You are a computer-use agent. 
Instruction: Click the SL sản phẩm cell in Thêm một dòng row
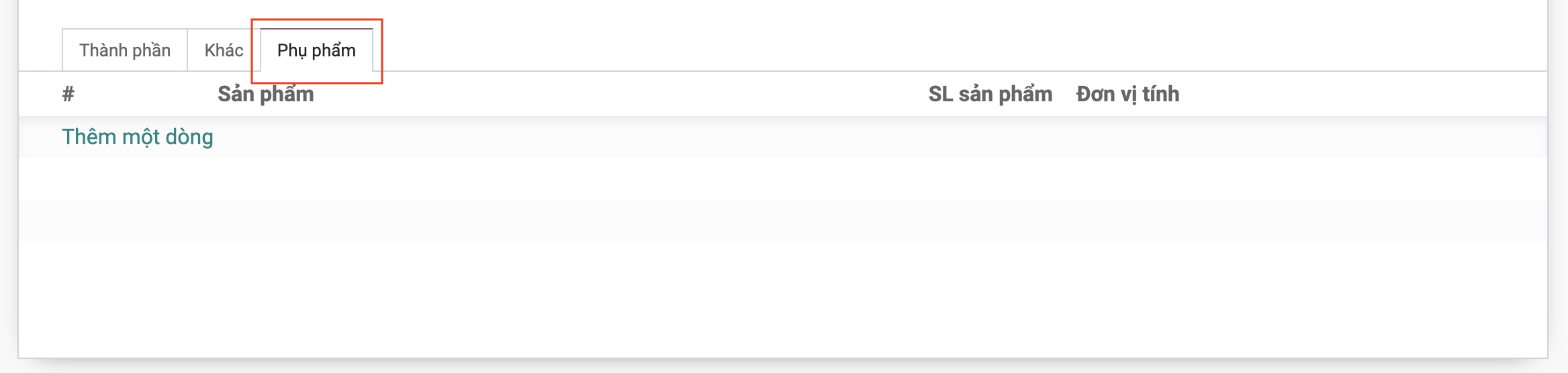[990, 137]
